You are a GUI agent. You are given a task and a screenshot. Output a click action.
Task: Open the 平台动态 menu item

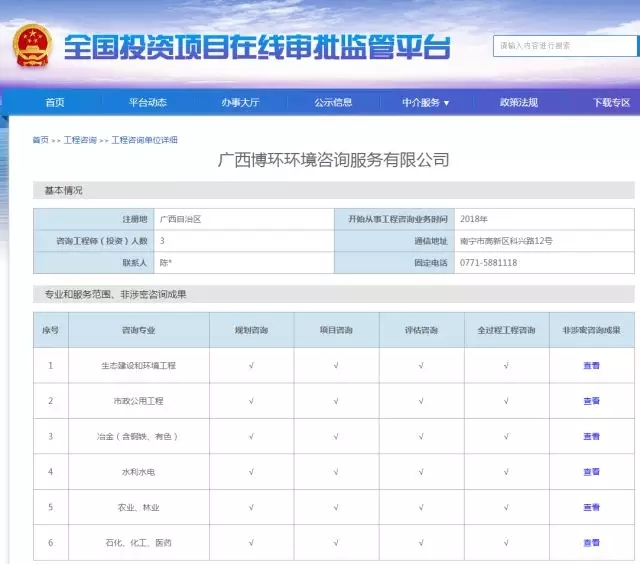click(x=147, y=103)
